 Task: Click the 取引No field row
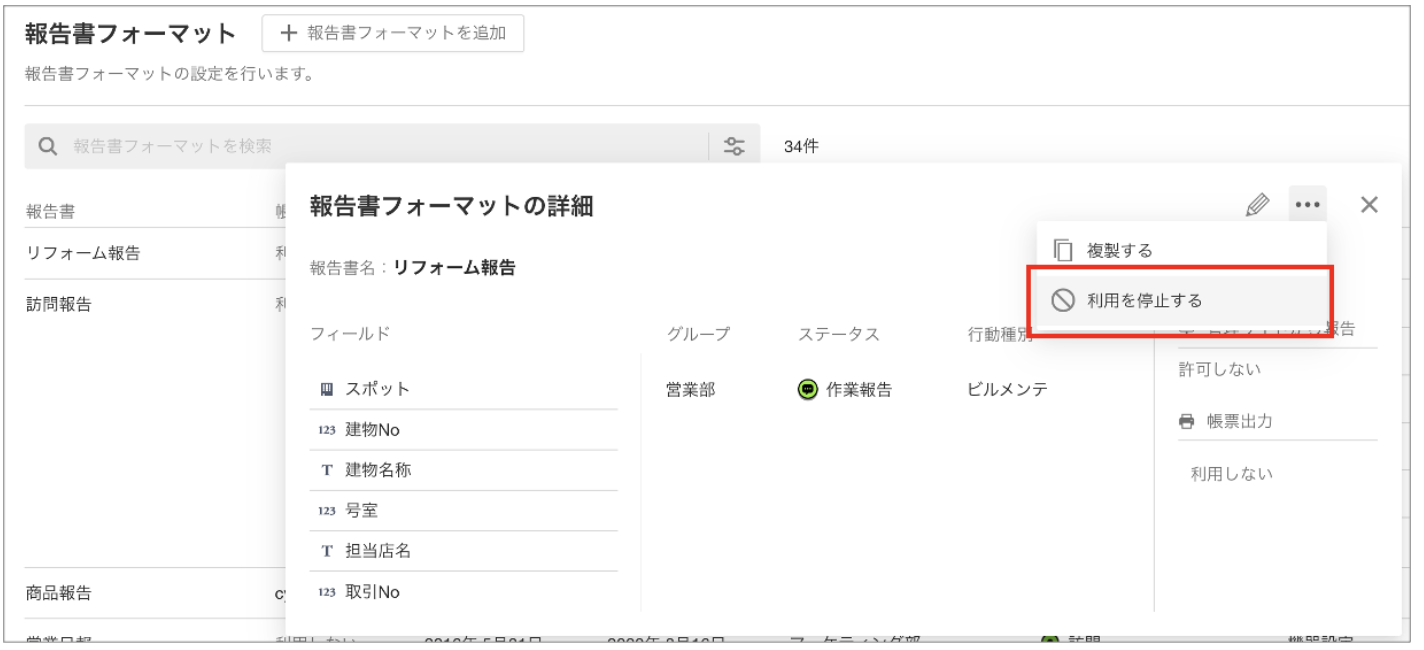click(x=463, y=592)
